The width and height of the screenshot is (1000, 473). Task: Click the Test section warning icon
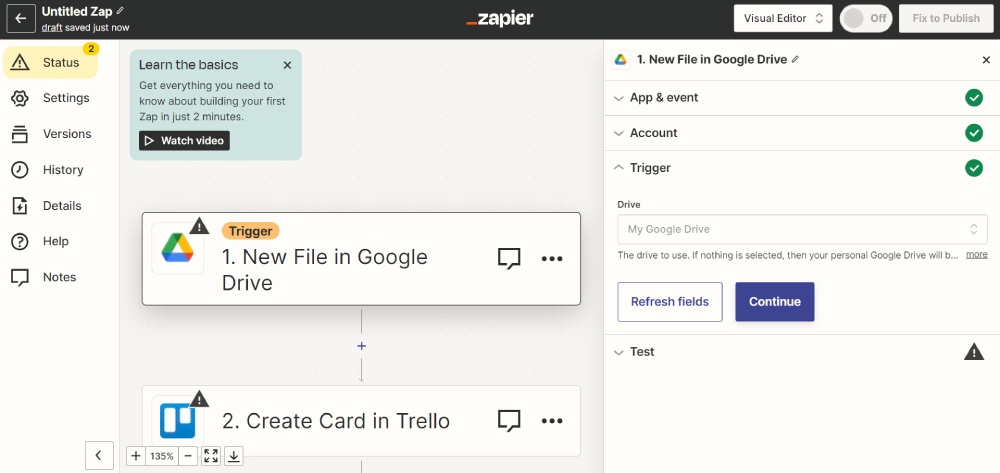coord(974,351)
